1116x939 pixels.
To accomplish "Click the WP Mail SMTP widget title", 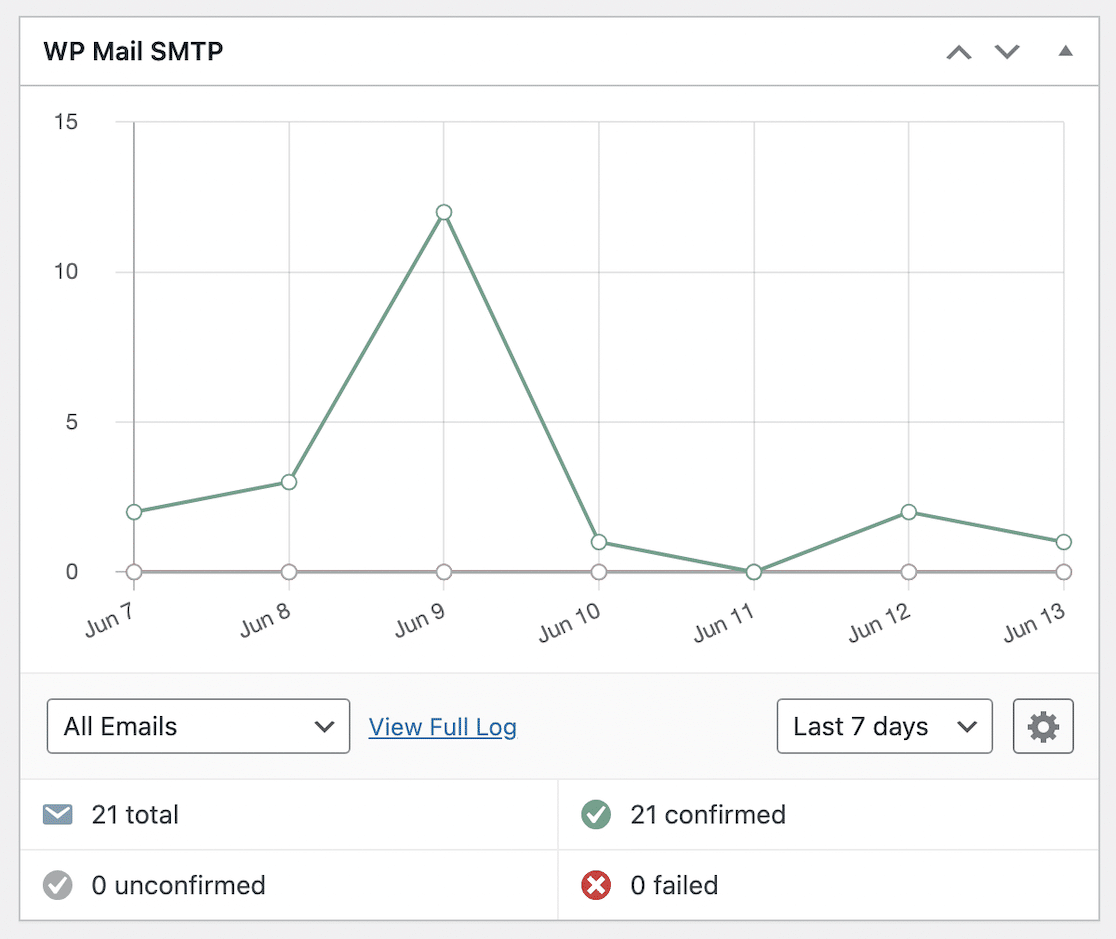I will 133,52.
